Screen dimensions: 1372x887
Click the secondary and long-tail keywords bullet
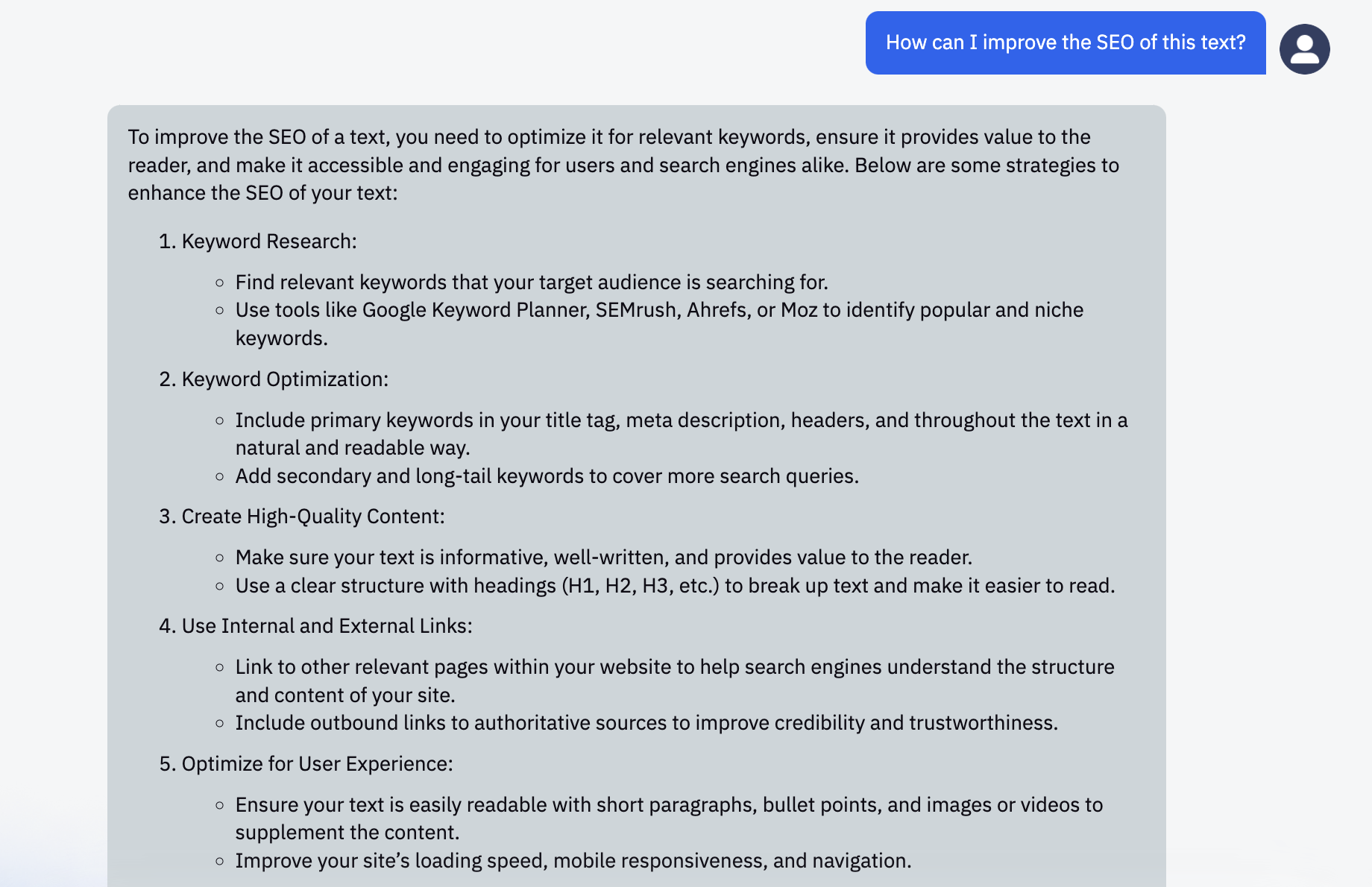pos(547,476)
